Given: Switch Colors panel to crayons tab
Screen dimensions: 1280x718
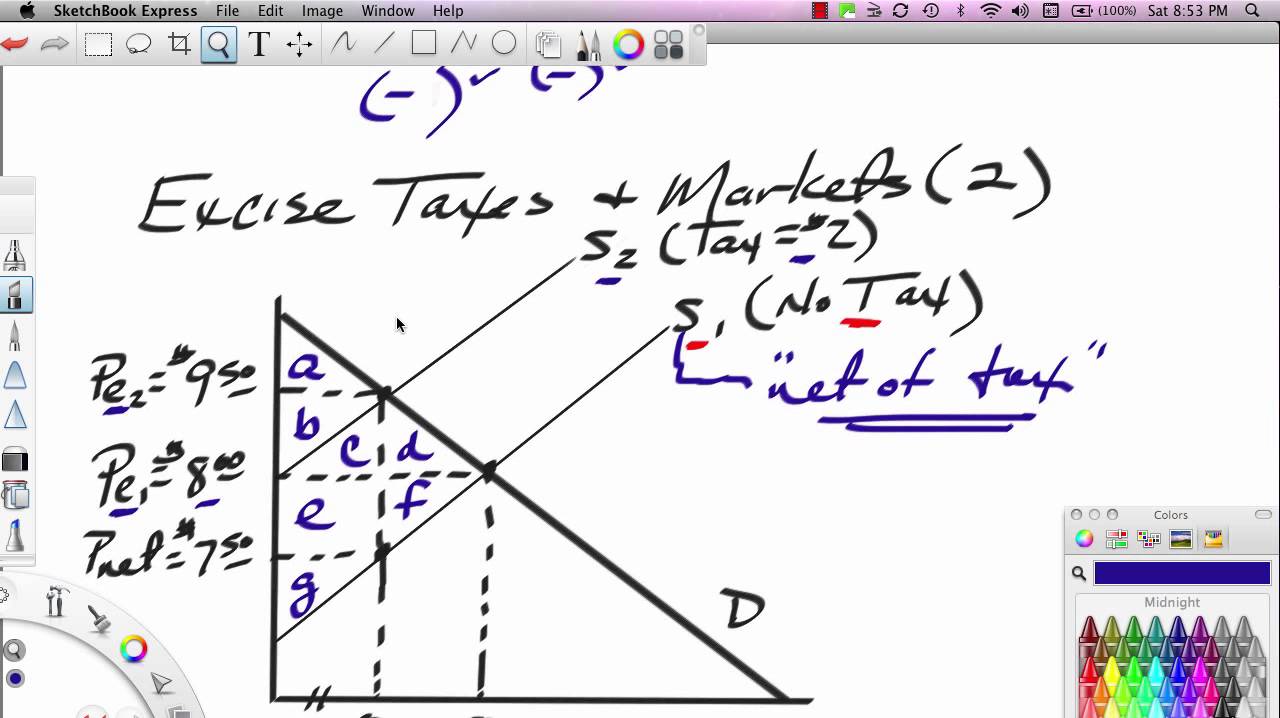Looking at the screenshot, I should (1213, 539).
